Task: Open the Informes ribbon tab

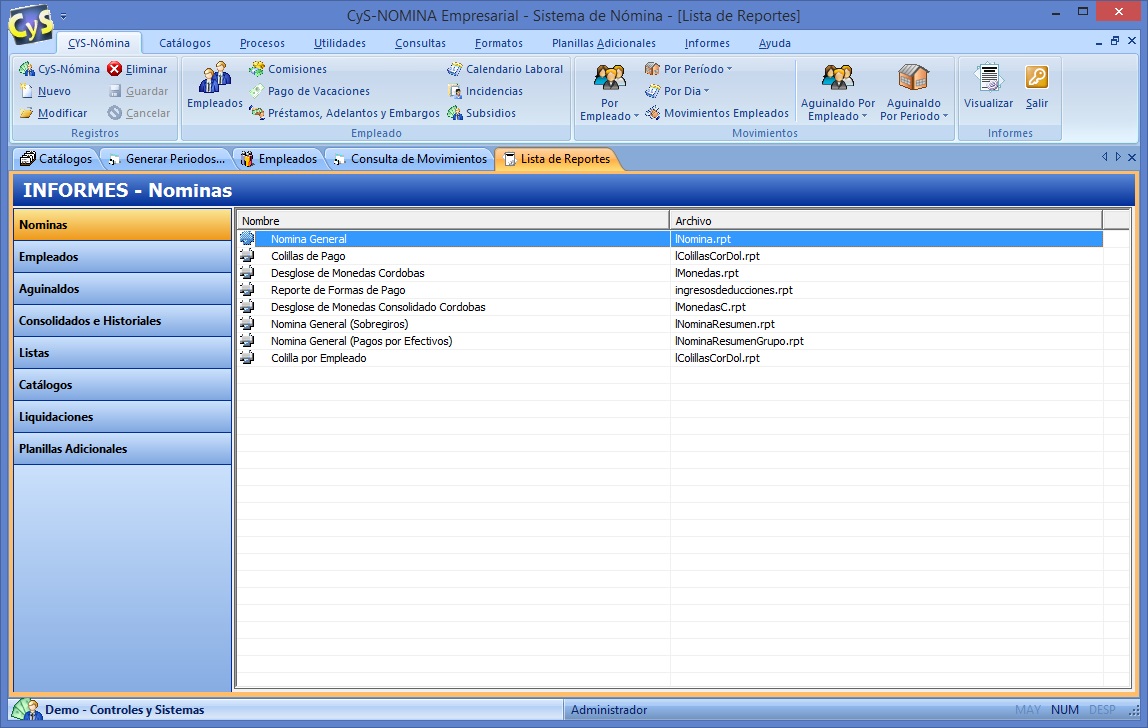Action: (x=707, y=43)
